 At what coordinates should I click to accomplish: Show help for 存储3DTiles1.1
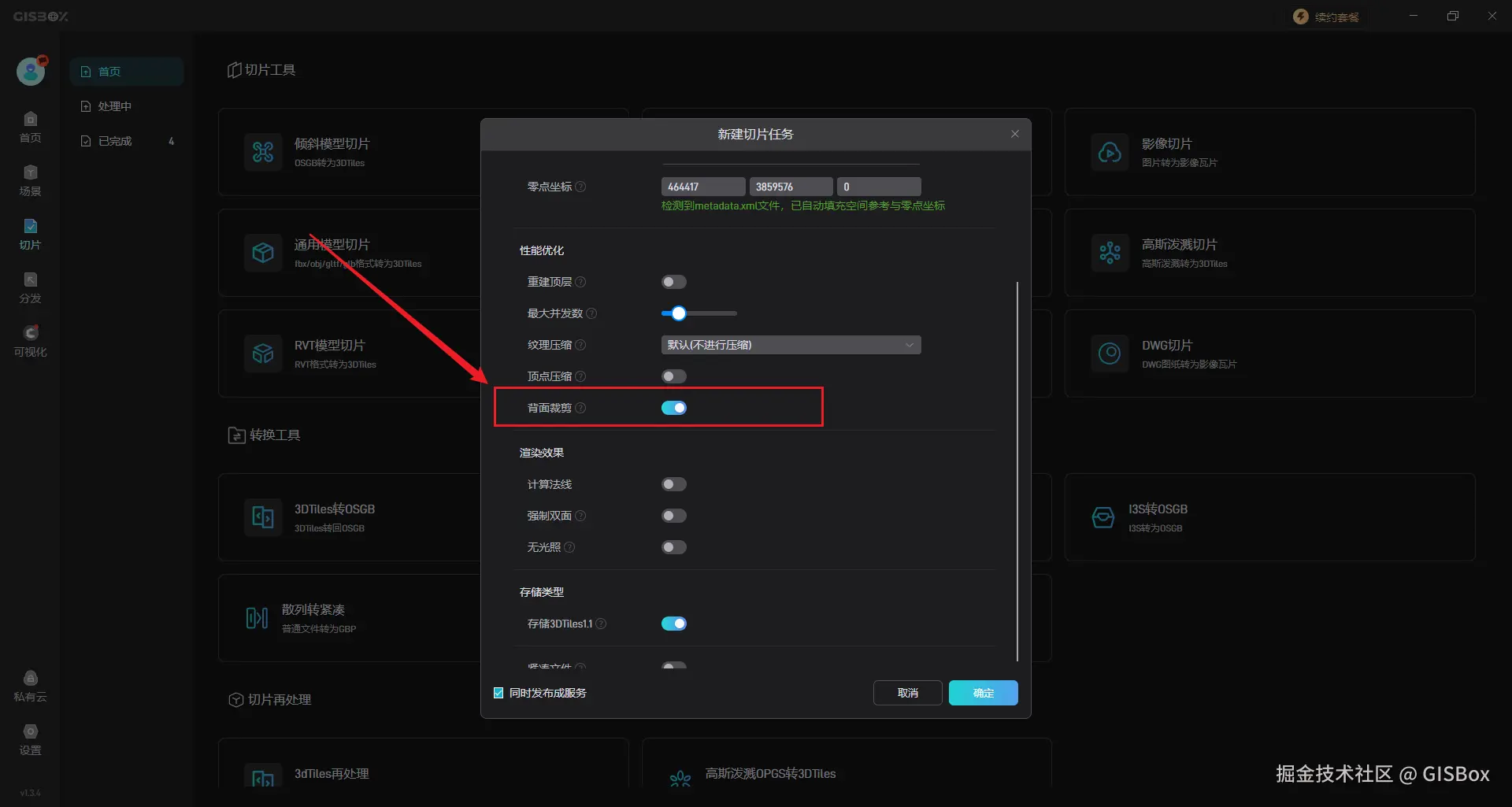[x=601, y=624]
